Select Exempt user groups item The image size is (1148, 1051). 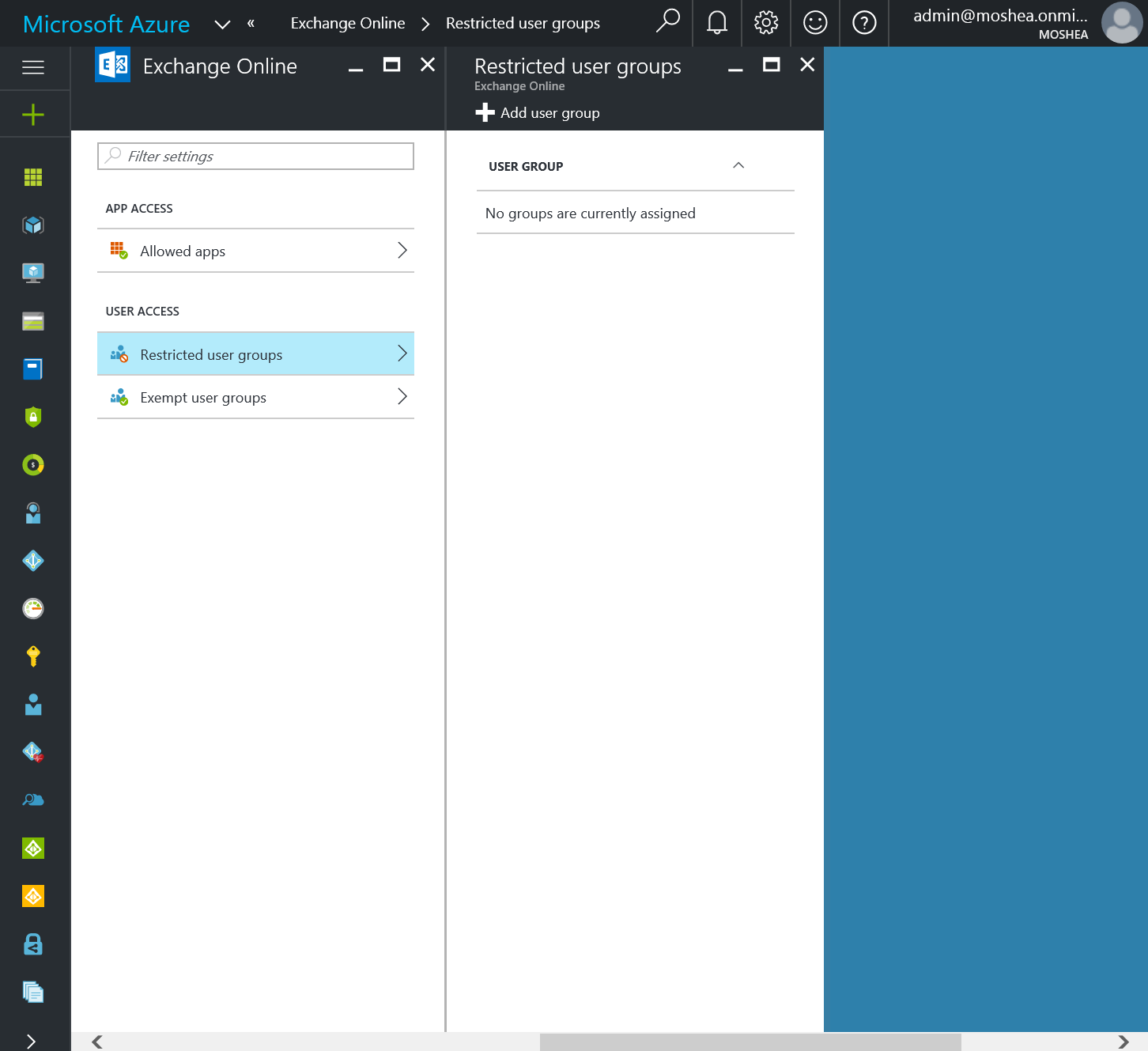(x=255, y=398)
